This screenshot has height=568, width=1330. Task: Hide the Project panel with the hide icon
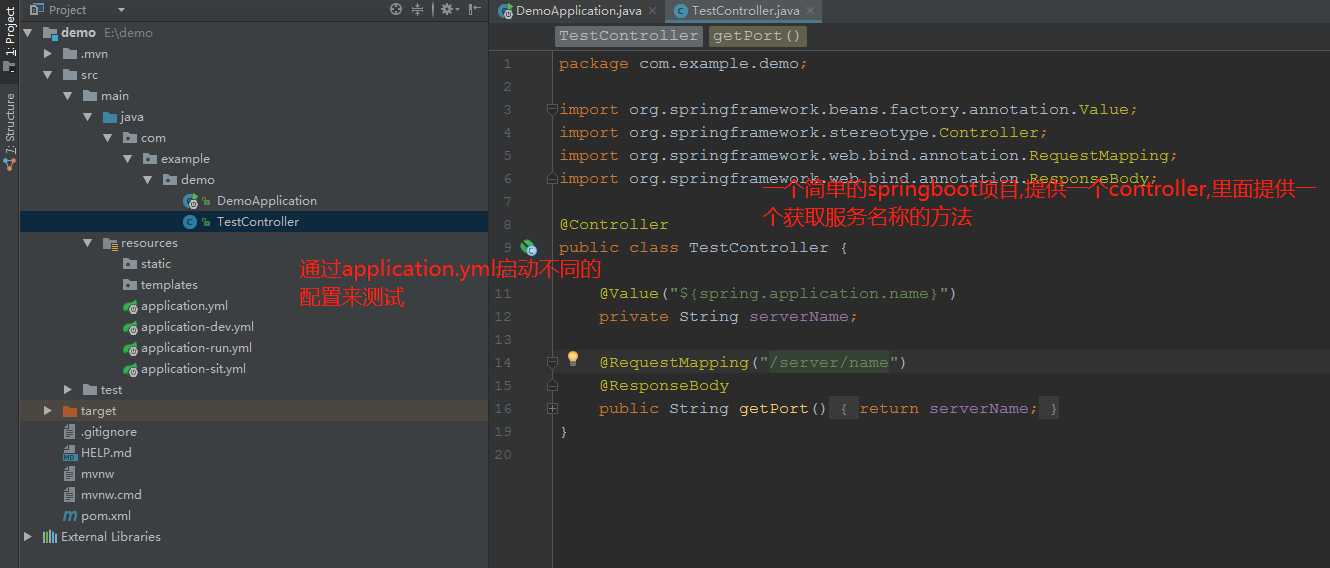[x=474, y=9]
